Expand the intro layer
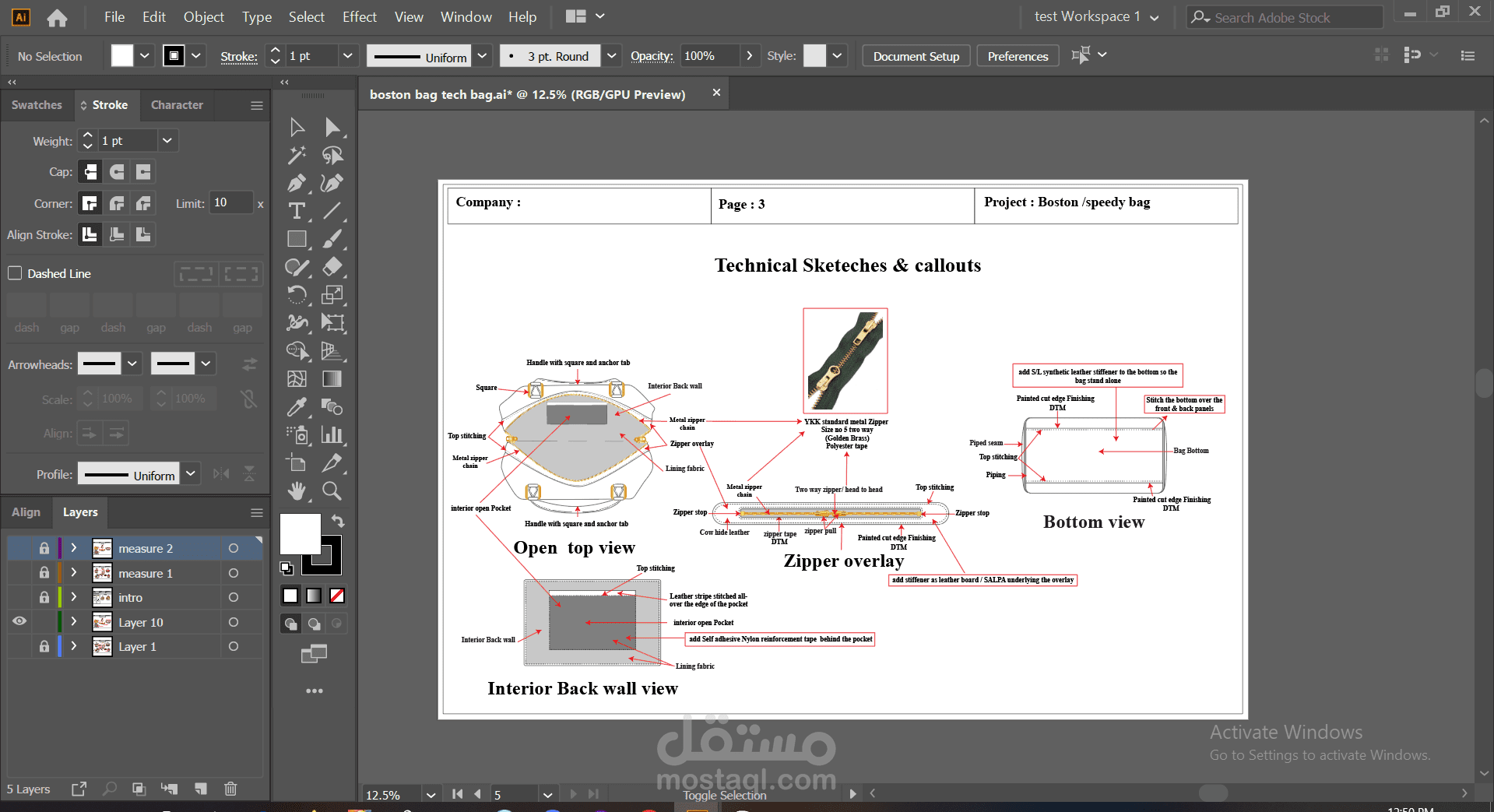Screen dimensions: 1494x812 coord(74,597)
